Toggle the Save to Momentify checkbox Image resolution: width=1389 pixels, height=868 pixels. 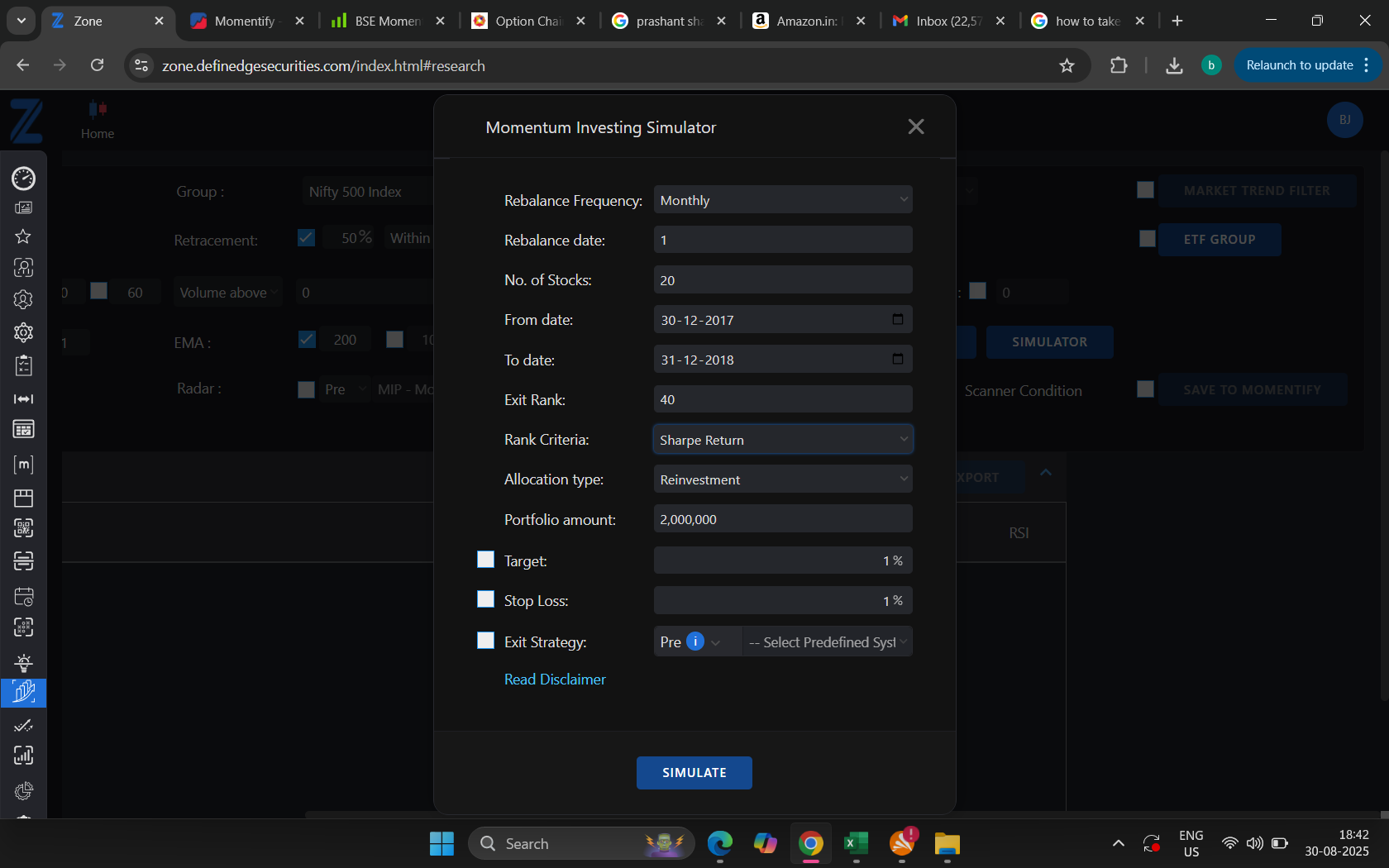pyautogui.click(x=1145, y=389)
